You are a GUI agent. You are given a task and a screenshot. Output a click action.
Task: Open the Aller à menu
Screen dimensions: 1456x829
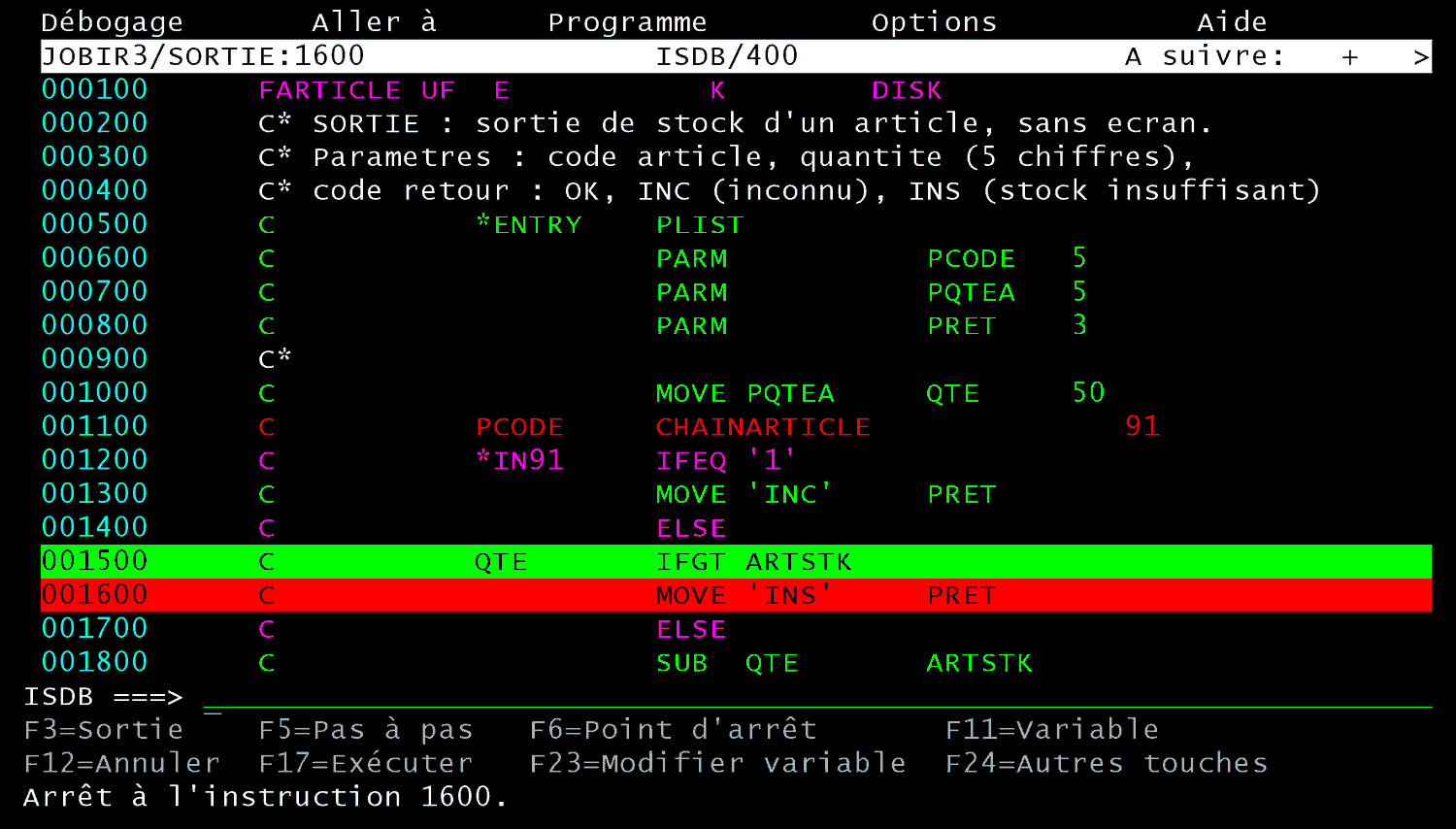click(x=375, y=22)
